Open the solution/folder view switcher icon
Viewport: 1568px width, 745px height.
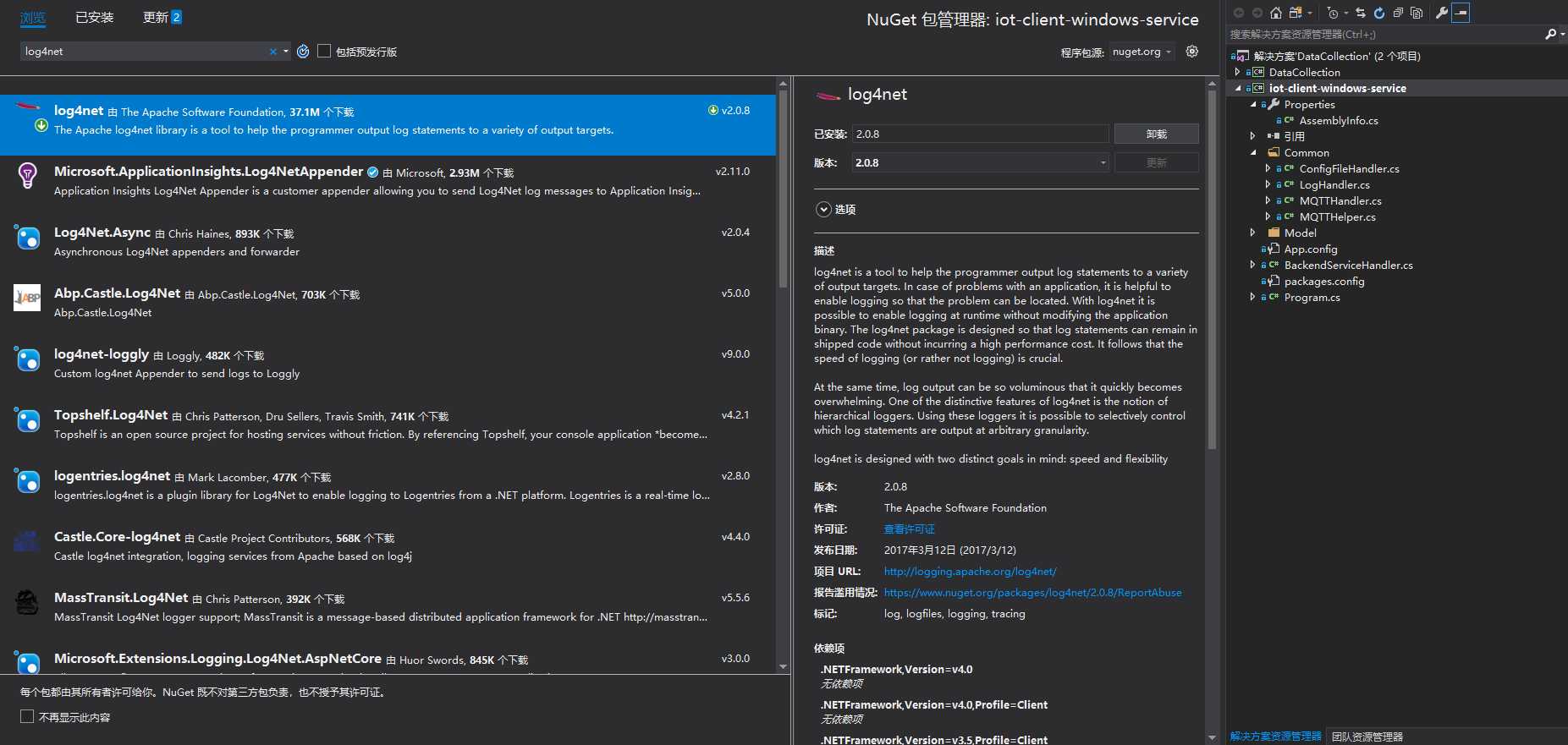click(1296, 13)
